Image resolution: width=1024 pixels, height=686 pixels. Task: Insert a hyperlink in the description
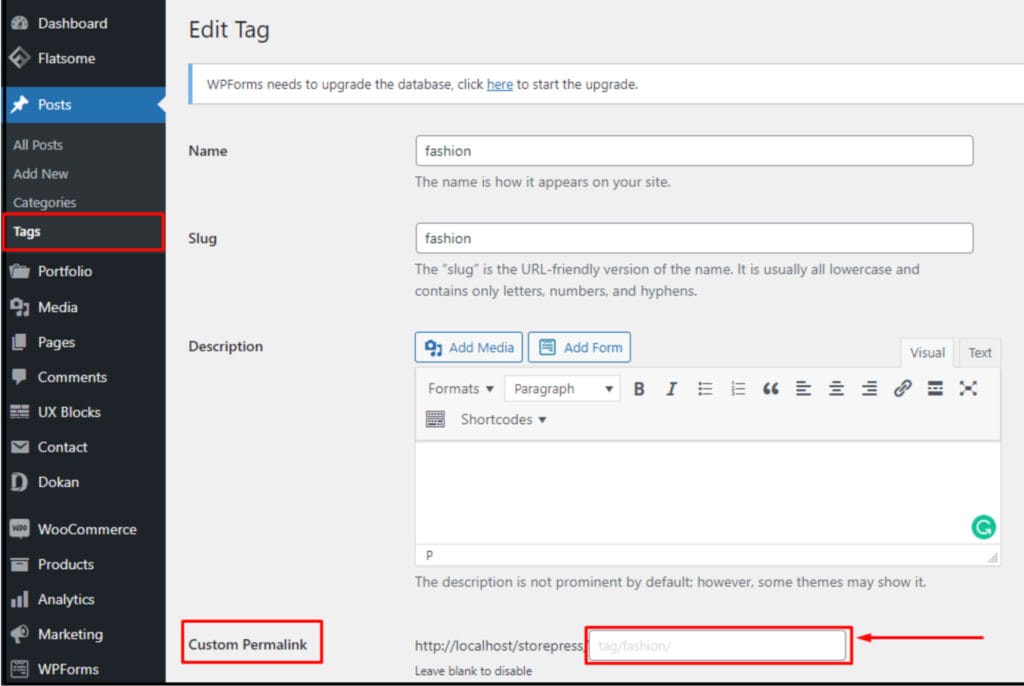(x=903, y=389)
